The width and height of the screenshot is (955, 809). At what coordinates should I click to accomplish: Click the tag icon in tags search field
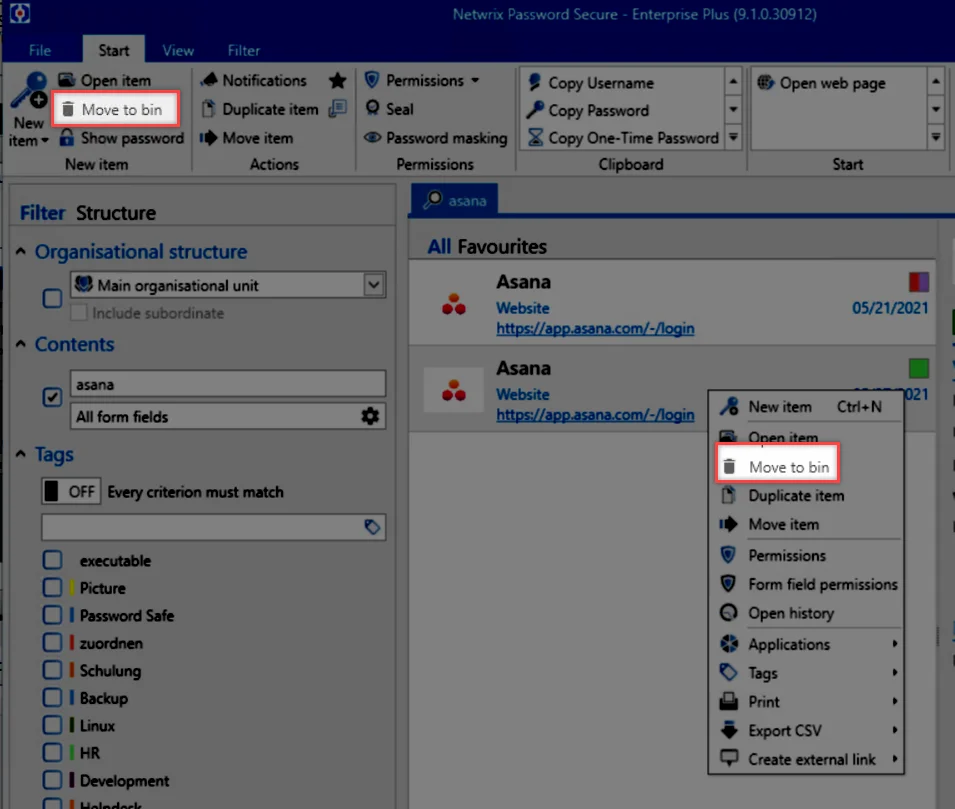[372, 527]
